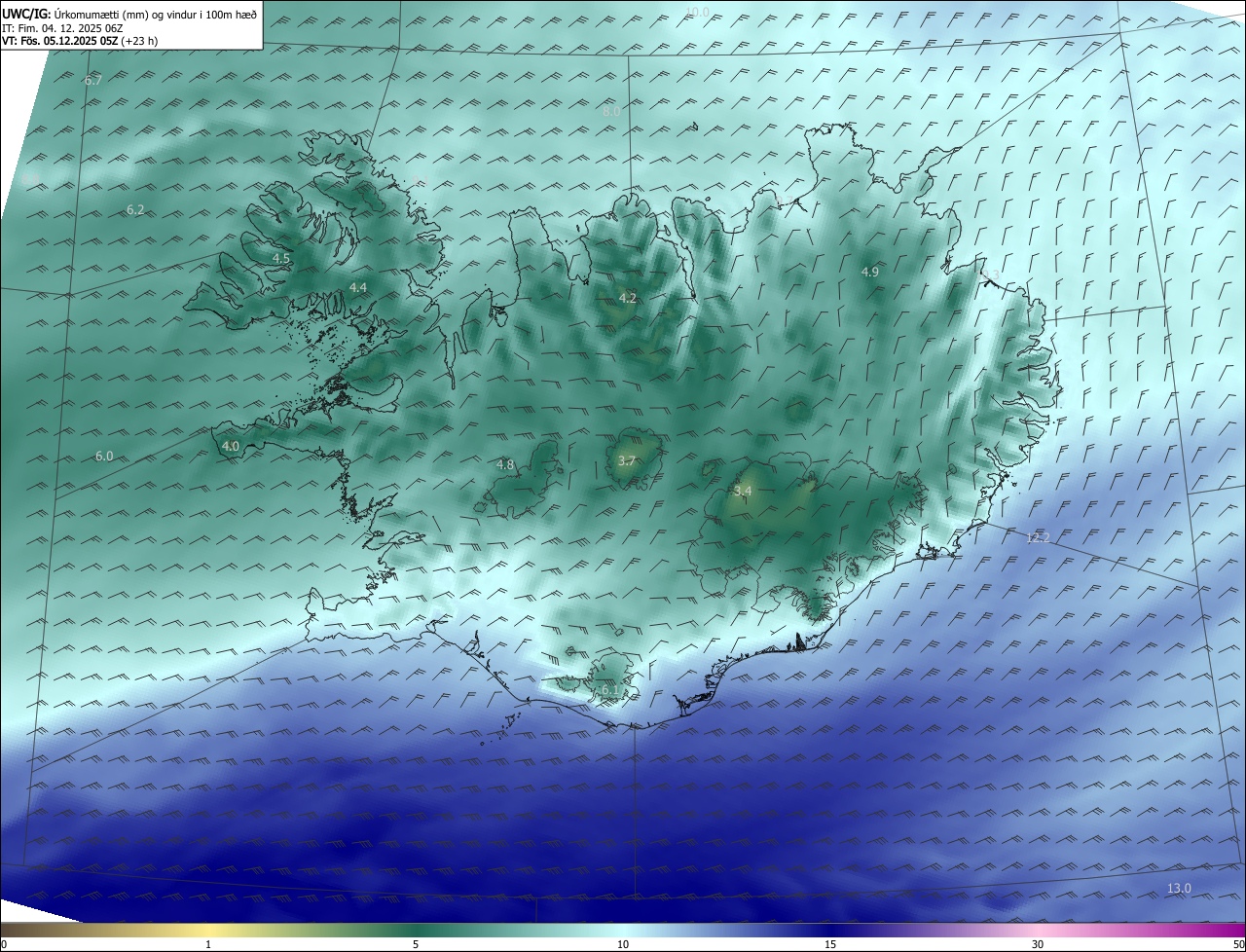Click the '13.0' value label

1179,888
